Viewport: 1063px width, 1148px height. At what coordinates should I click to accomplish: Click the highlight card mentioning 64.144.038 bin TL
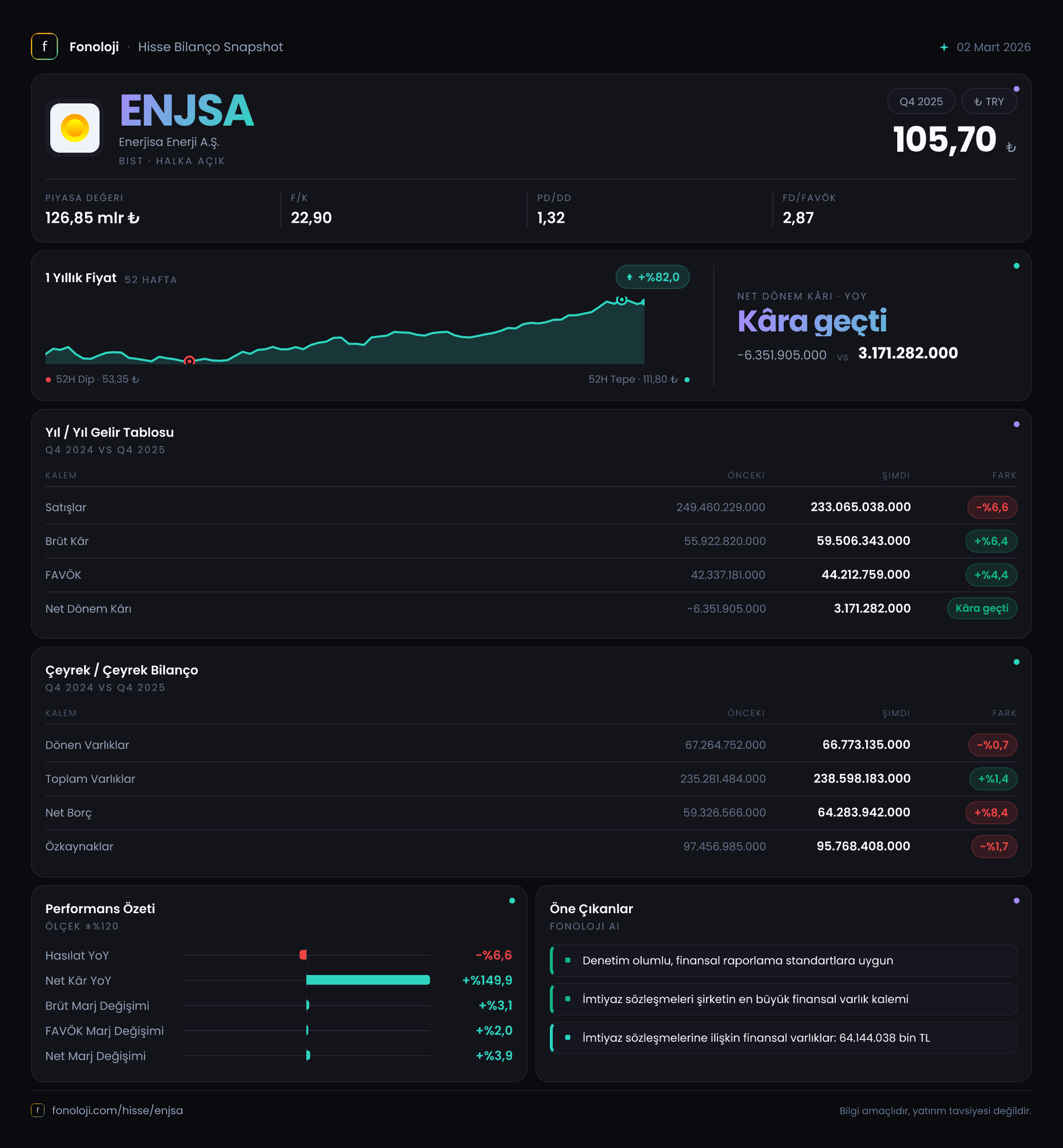[x=783, y=1037]
